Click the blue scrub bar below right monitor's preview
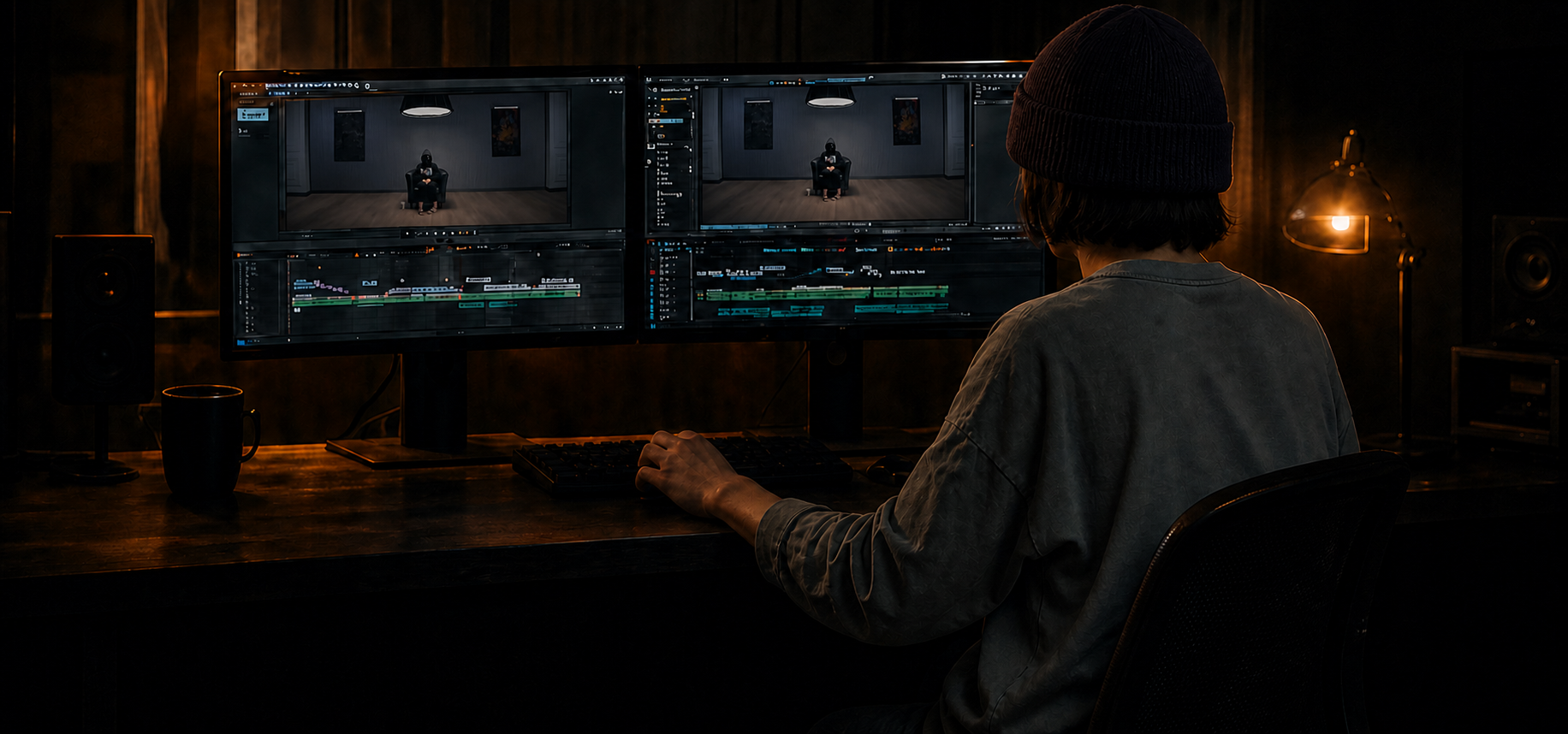 coord(732,228)
